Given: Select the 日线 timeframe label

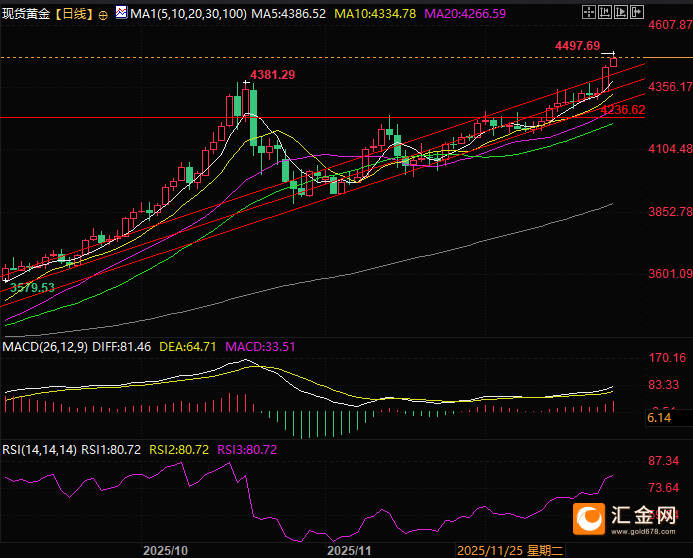Looking at the screenshot, I should pos(74,14).
